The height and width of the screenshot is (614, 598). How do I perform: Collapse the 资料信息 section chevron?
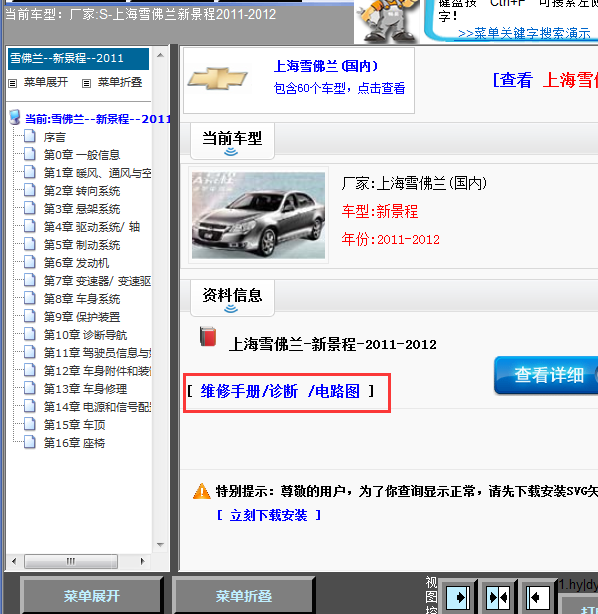coord(231,309)
